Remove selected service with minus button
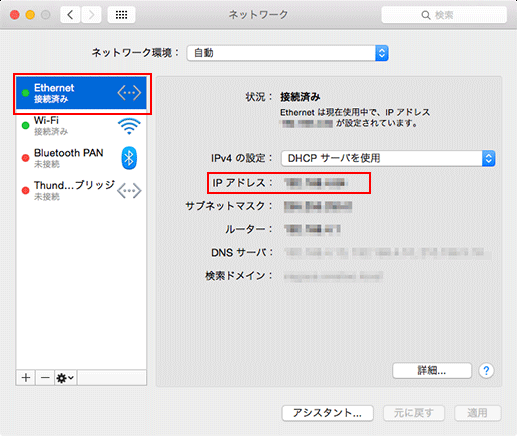 pyautogui.click(x=45, y=378)
